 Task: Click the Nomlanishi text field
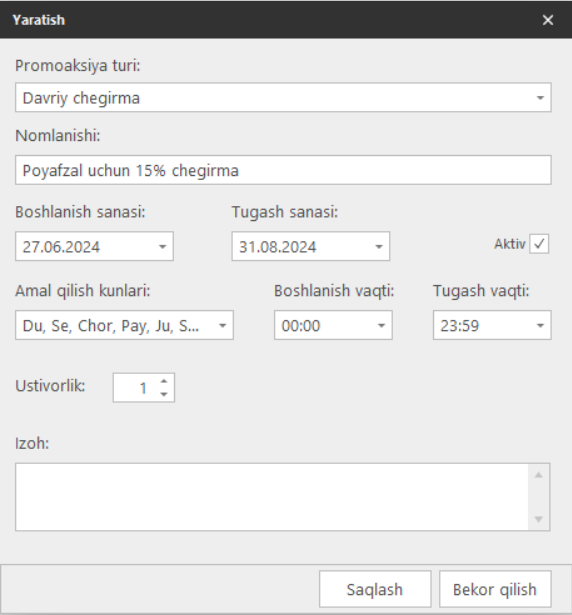(x=283, y=170)
